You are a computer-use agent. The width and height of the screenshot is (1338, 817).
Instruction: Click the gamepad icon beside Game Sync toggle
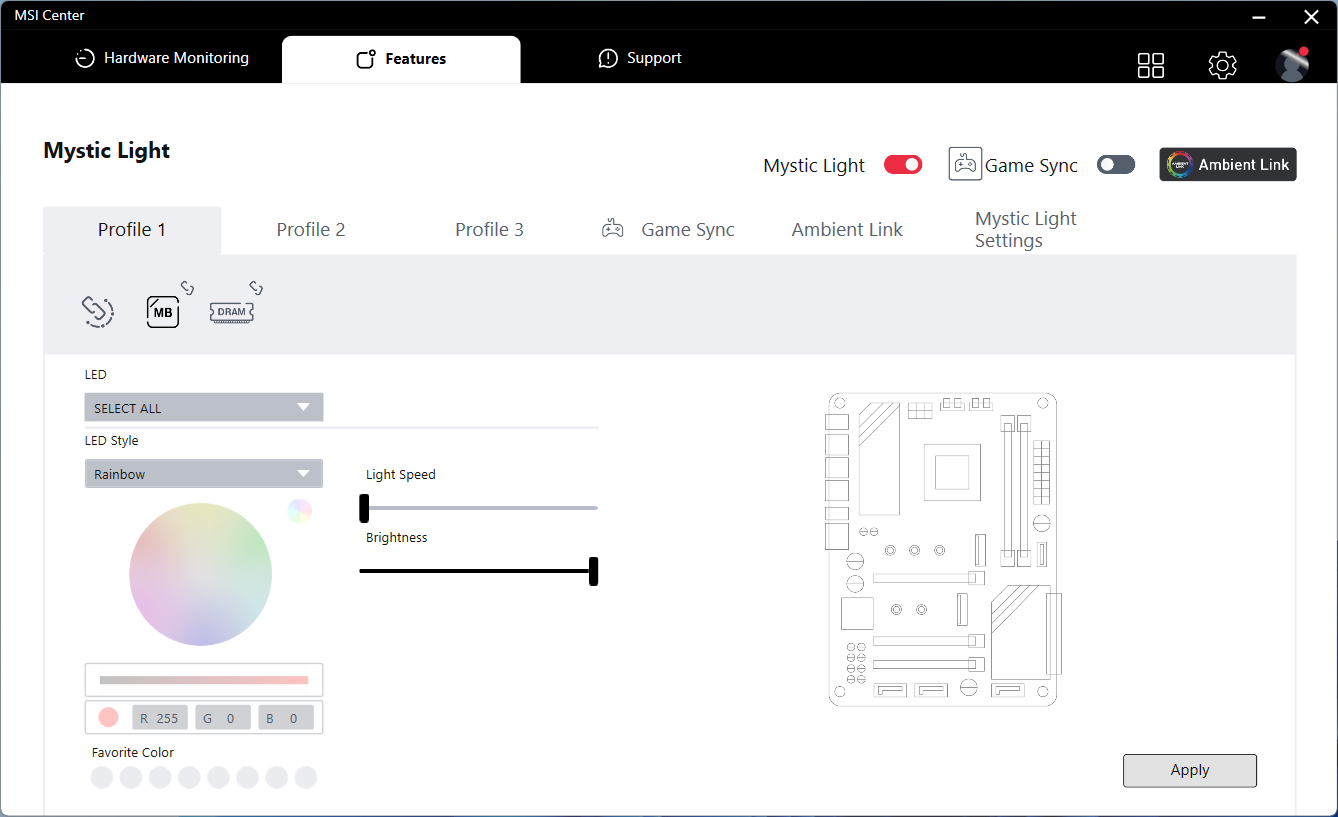point(965,164)
